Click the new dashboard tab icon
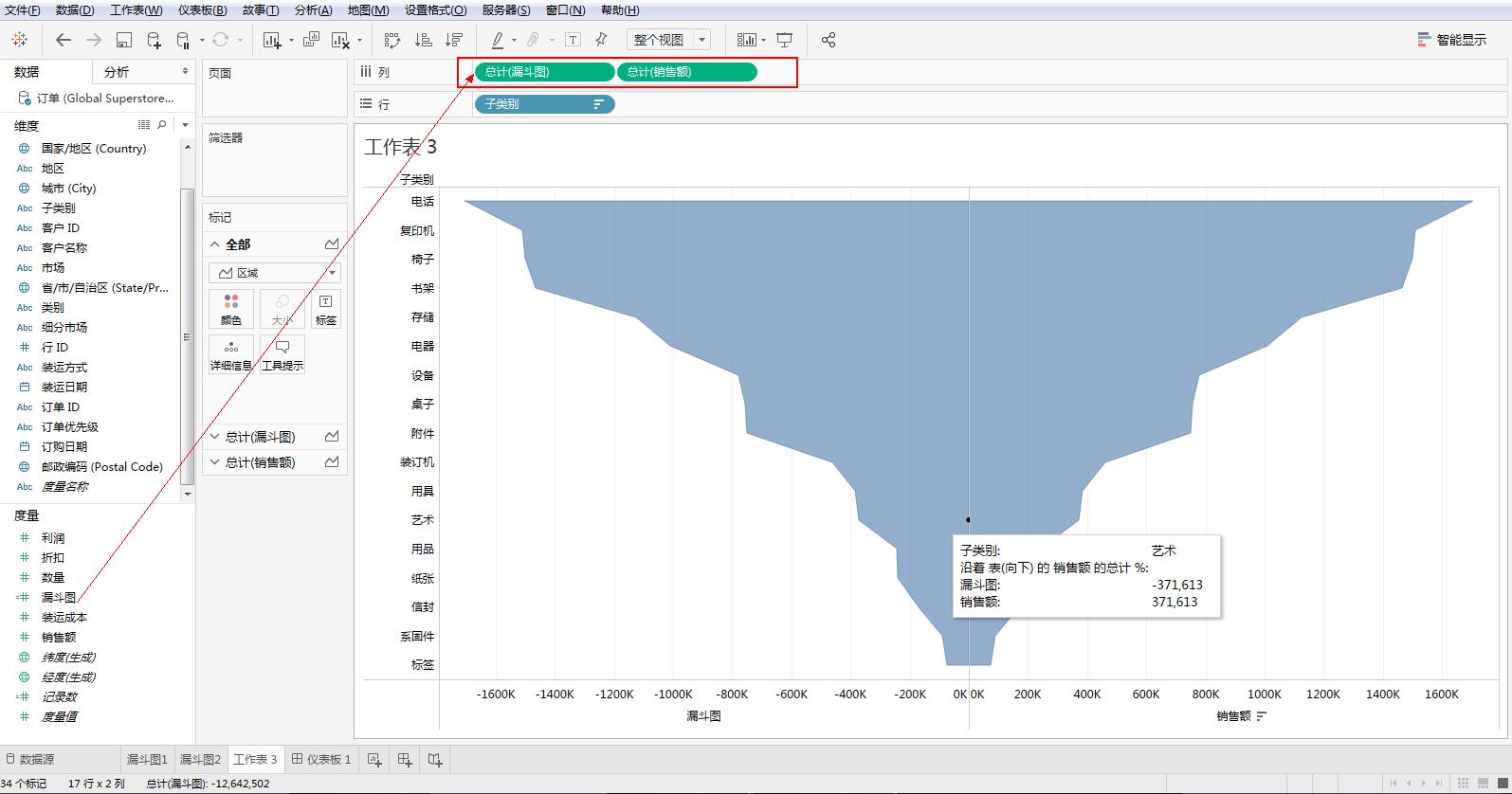Image resolution: width=1512 pixels, height=794 pixels. 405,759
